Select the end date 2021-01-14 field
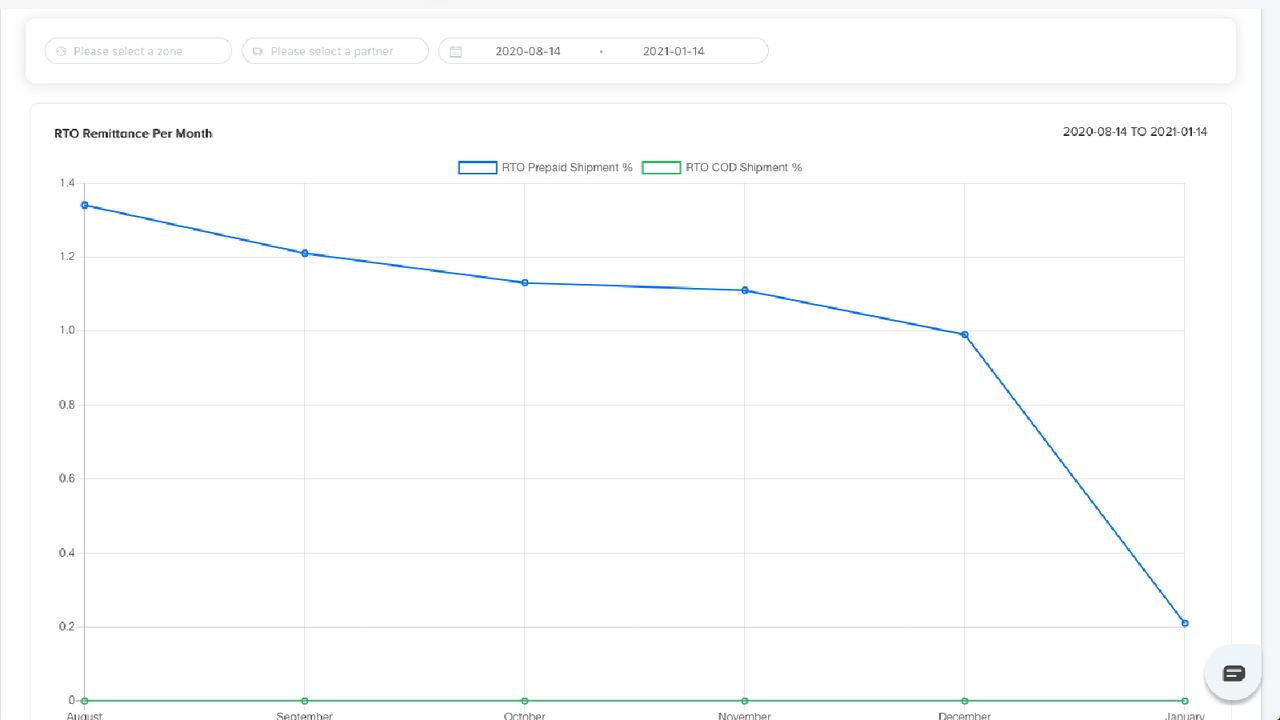Screen dimensions: 1280x720 pos(673,51)
